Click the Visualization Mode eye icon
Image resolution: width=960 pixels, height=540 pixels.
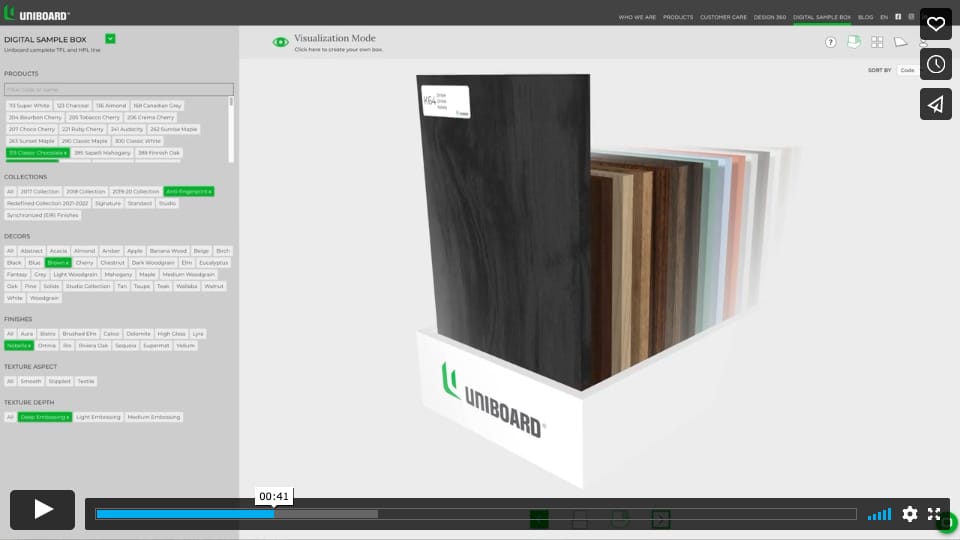tap(280, 42)
